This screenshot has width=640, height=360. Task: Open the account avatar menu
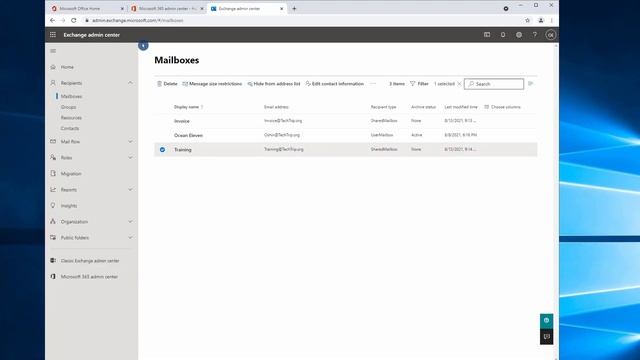click(551, 35)
